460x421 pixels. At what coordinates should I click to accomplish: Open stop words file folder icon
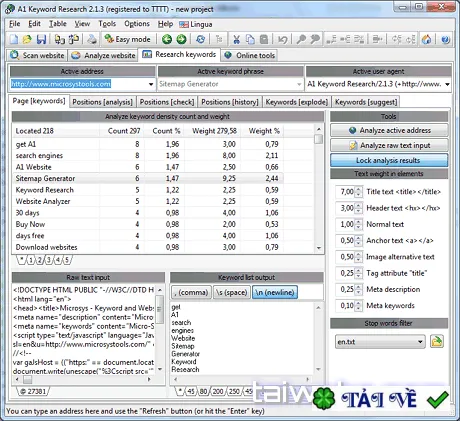(x=437, y=342)
